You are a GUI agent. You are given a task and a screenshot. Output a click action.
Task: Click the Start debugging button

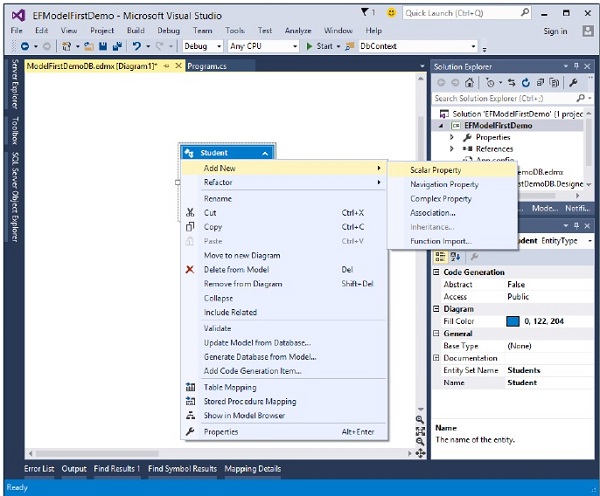coord(320,46)
